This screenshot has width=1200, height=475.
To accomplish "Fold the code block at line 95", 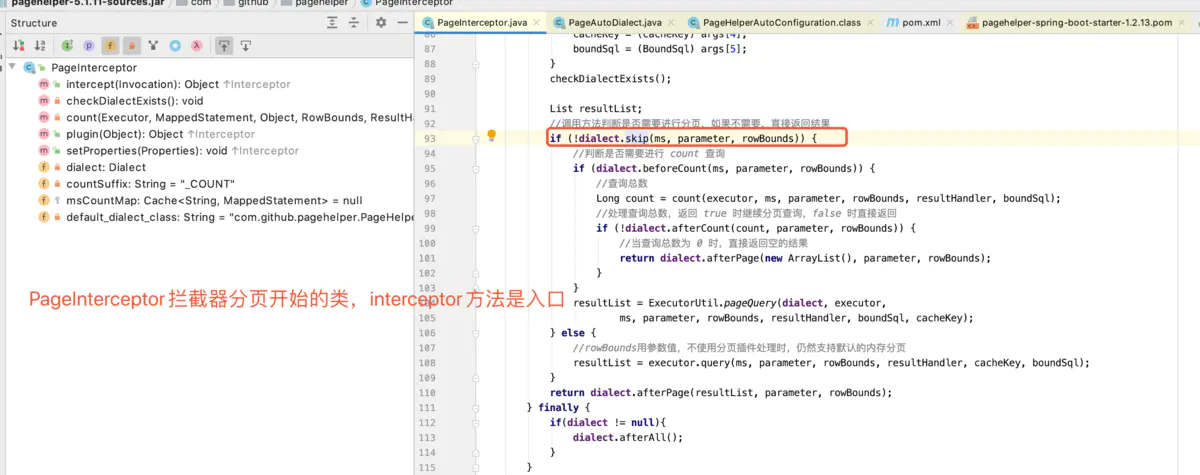I will click(x=475, y=168).
